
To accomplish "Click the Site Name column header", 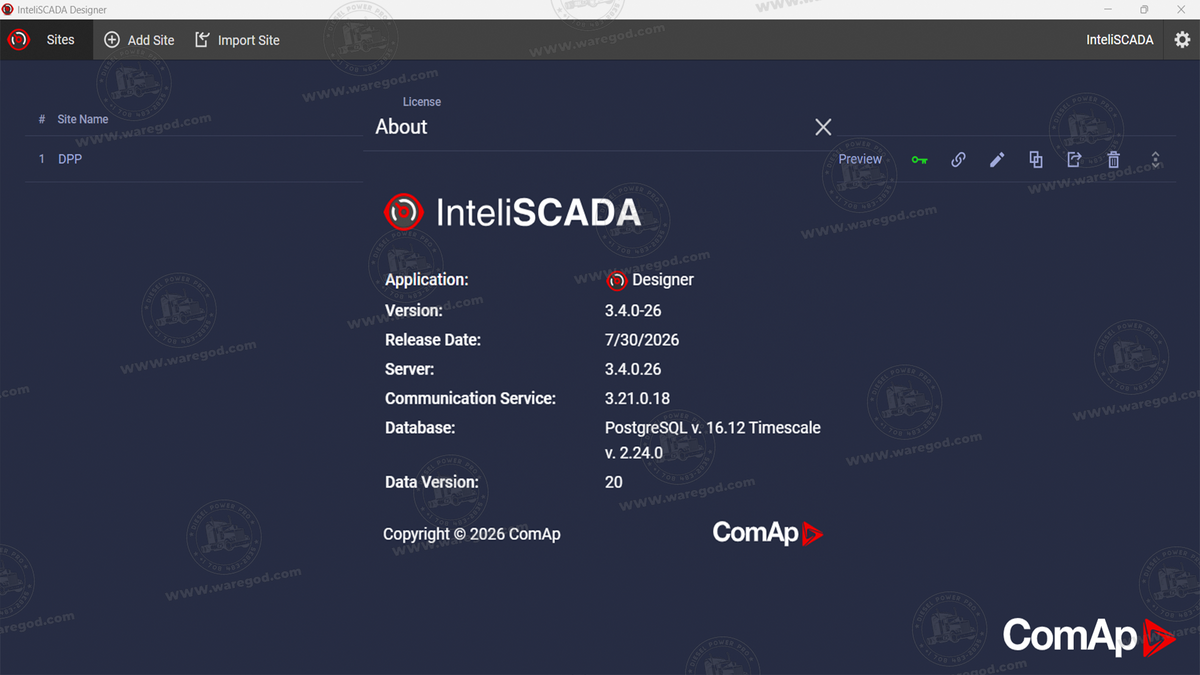I will coord(83,119).
